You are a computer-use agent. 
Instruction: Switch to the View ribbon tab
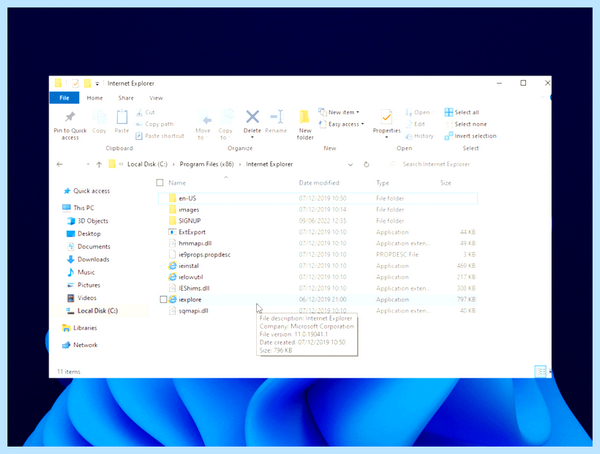click(x=156, y=98)
